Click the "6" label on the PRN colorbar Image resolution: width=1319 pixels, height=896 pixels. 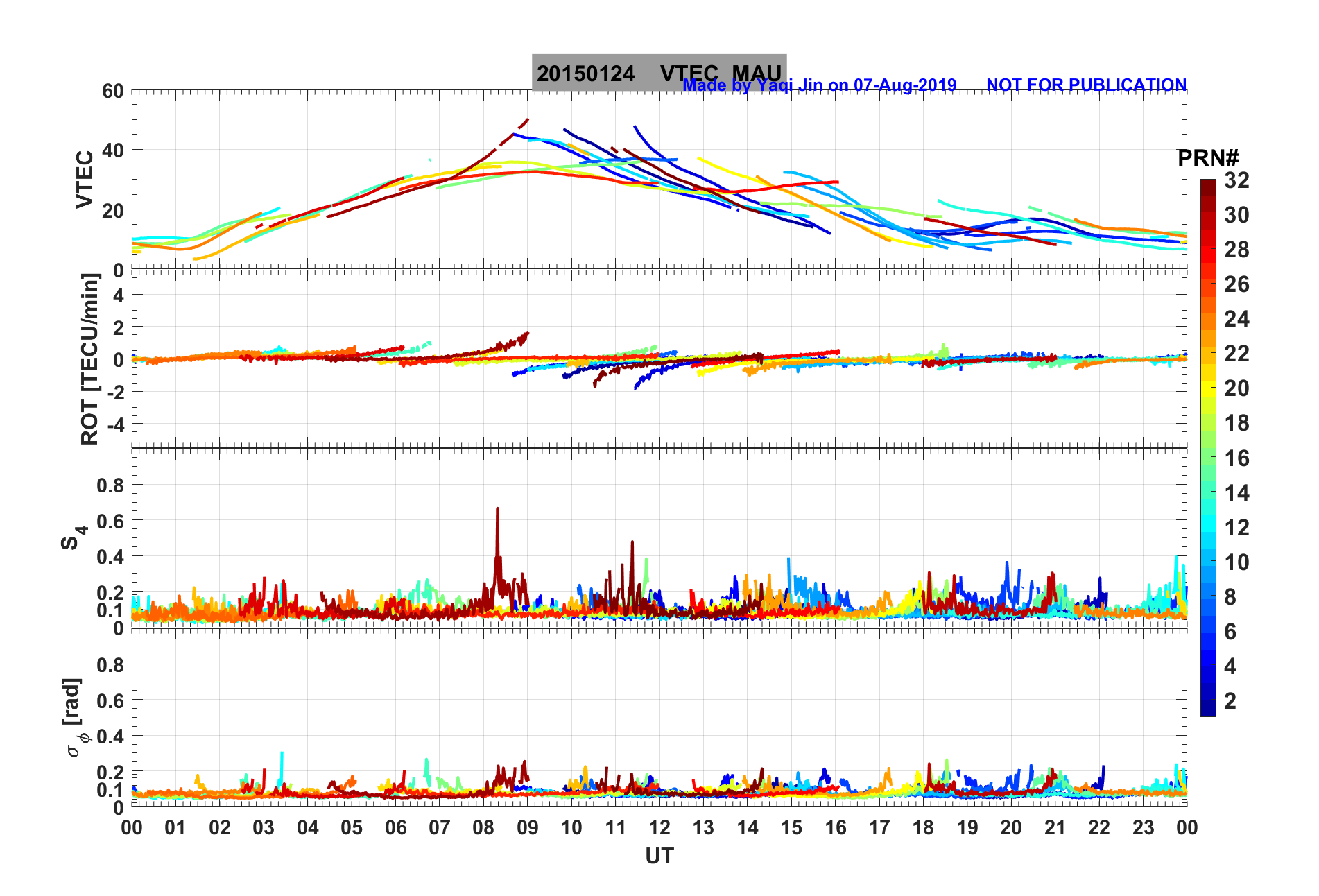pos(1230,632)
